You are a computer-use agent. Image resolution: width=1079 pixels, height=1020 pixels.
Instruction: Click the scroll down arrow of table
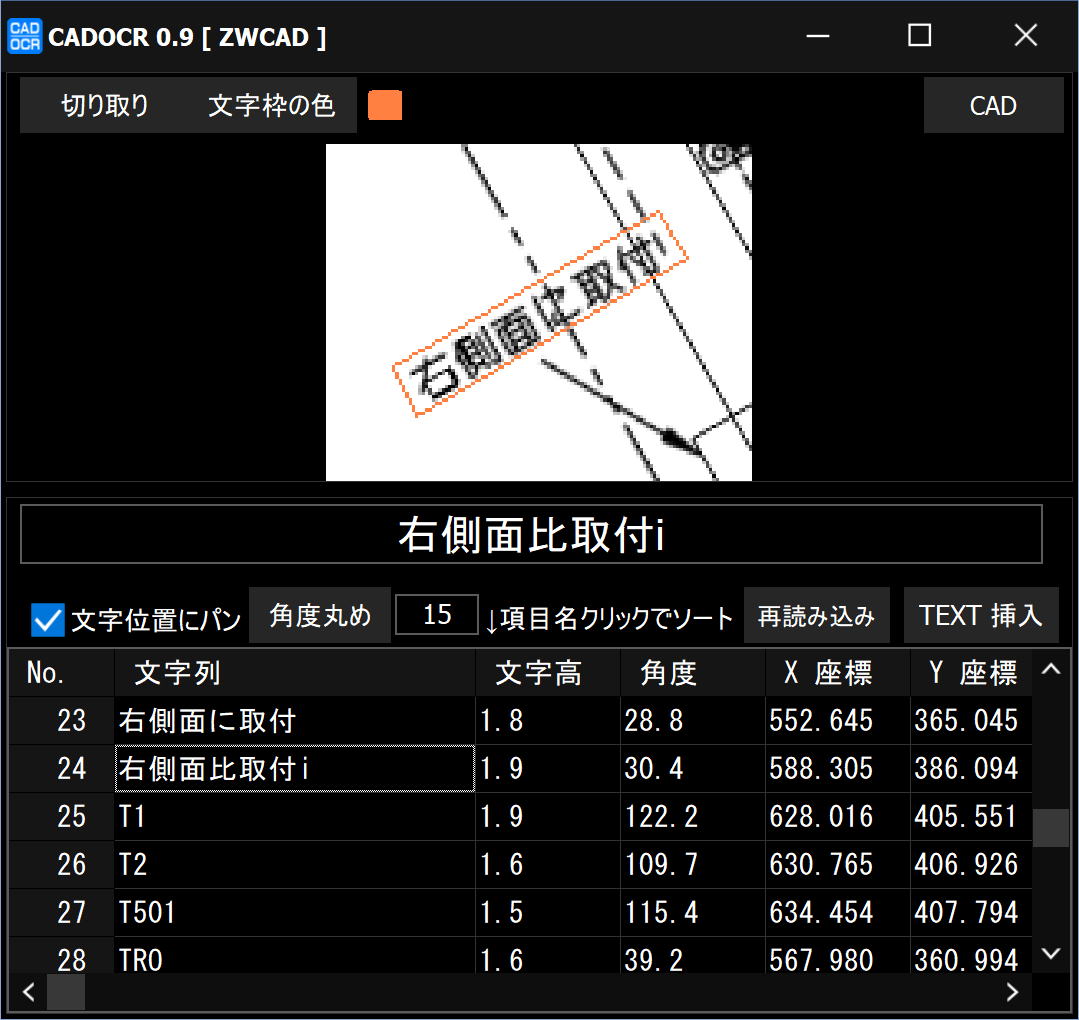point(1051,954)
